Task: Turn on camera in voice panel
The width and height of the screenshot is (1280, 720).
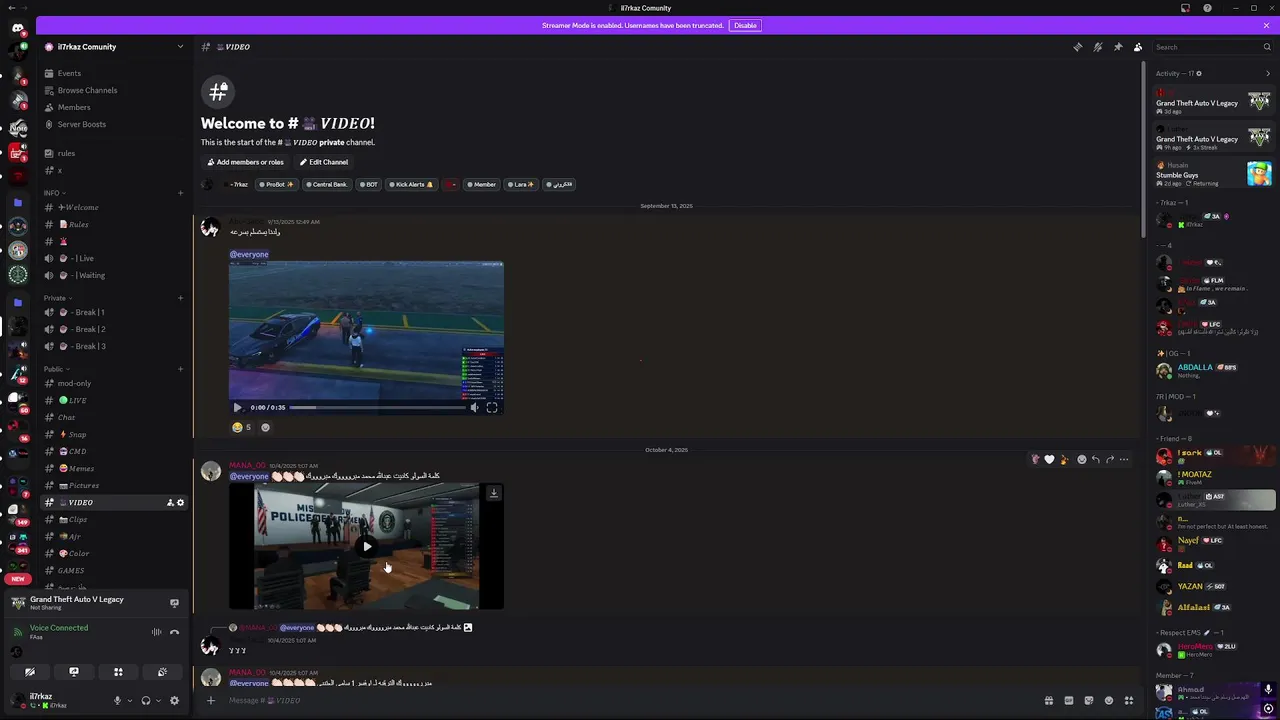Action: click(x=30, y=672)
